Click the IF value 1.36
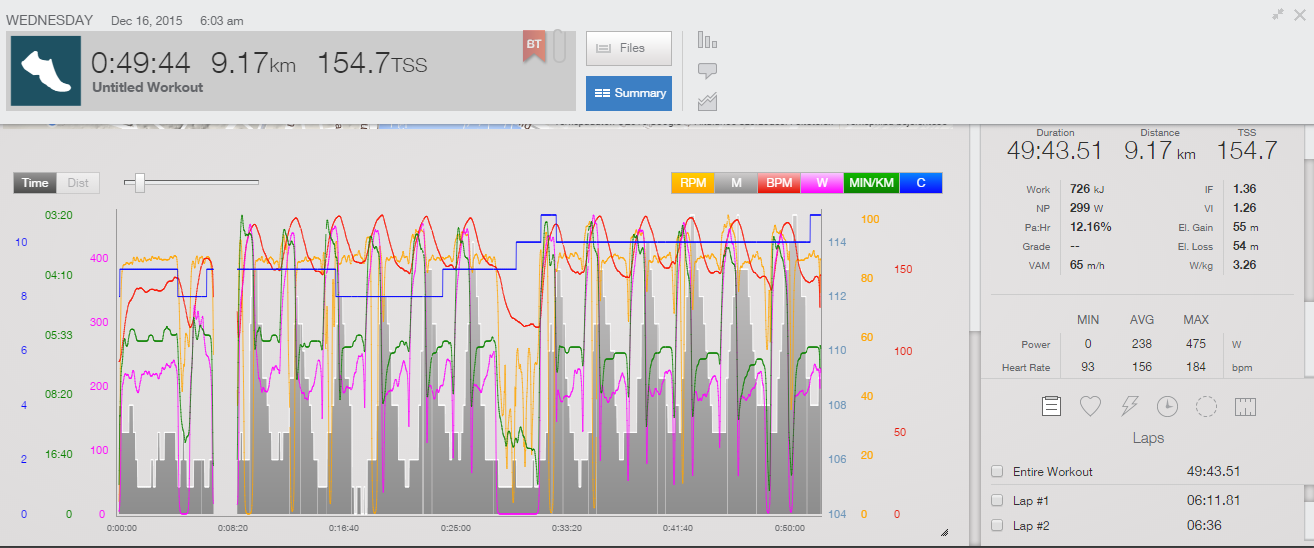Screen dimensions: 1314x548 pos(1244,189)
